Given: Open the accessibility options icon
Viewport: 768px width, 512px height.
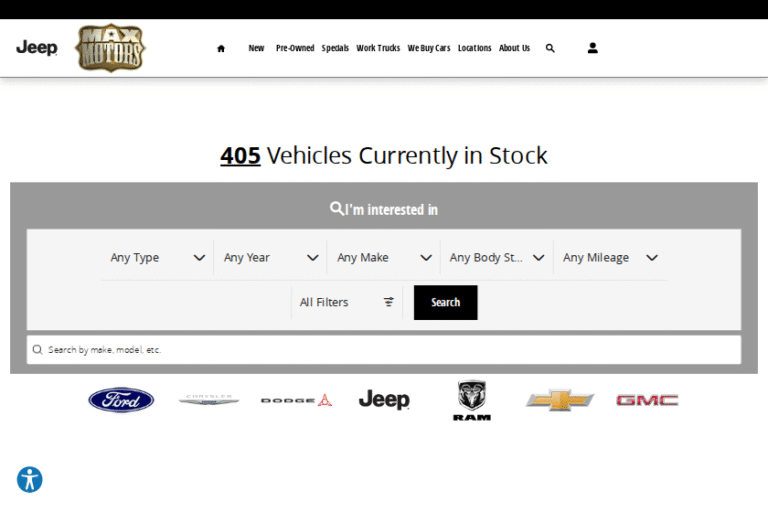Looking at the screenshot, I should [x=30, y=480].
